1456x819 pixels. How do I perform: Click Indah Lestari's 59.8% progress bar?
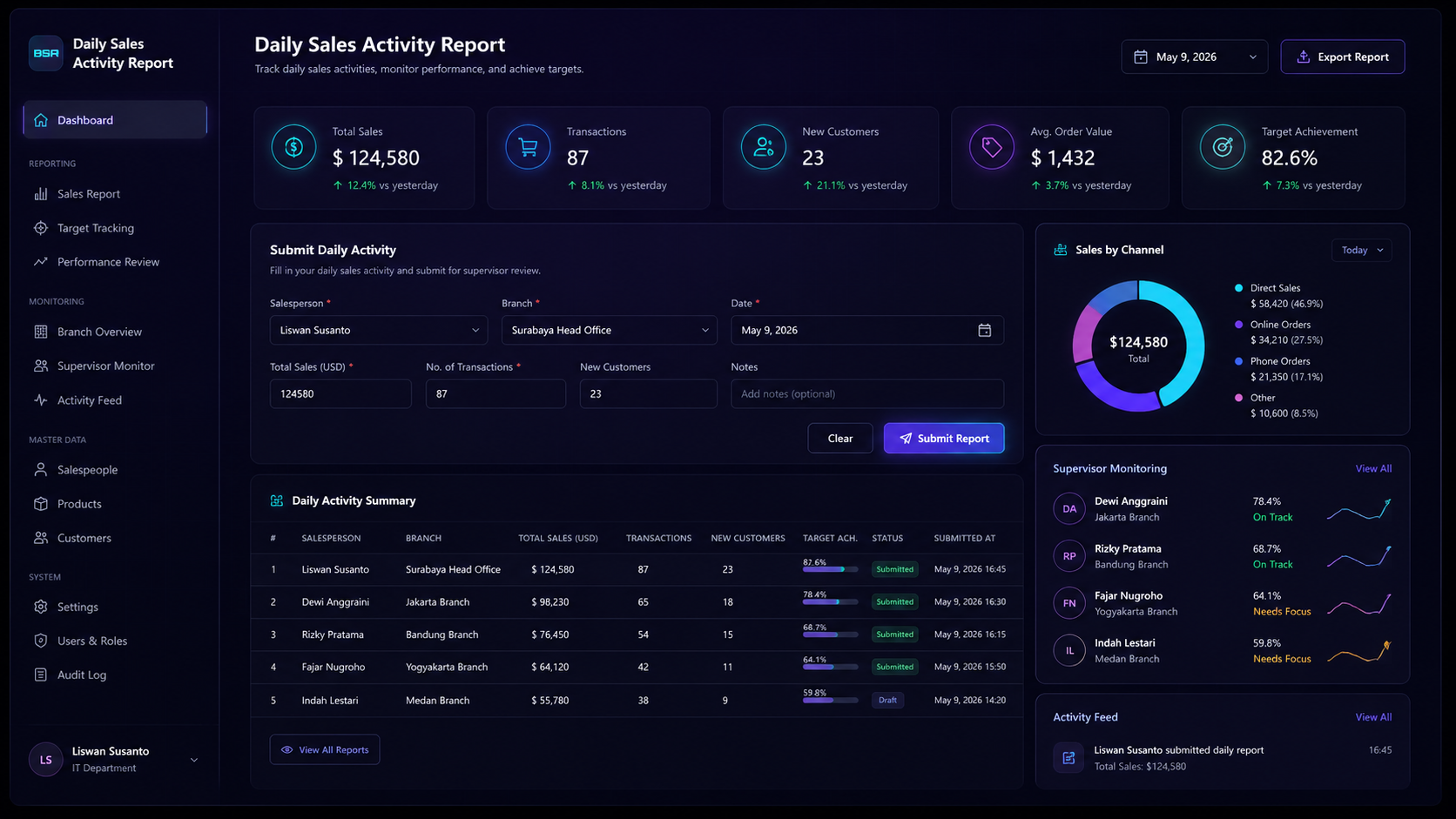(x=830, y=700)
